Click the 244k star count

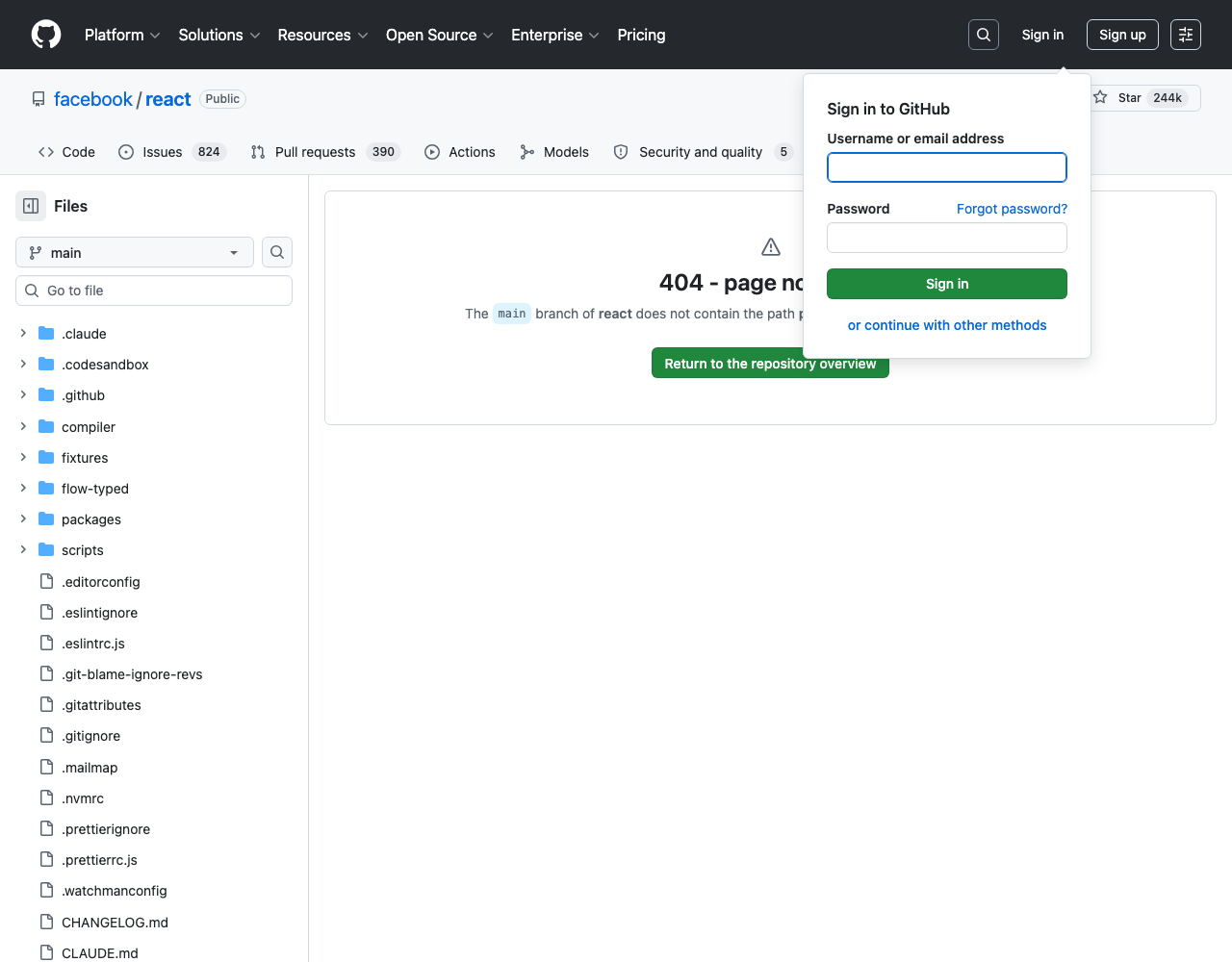click(1168, 97)
